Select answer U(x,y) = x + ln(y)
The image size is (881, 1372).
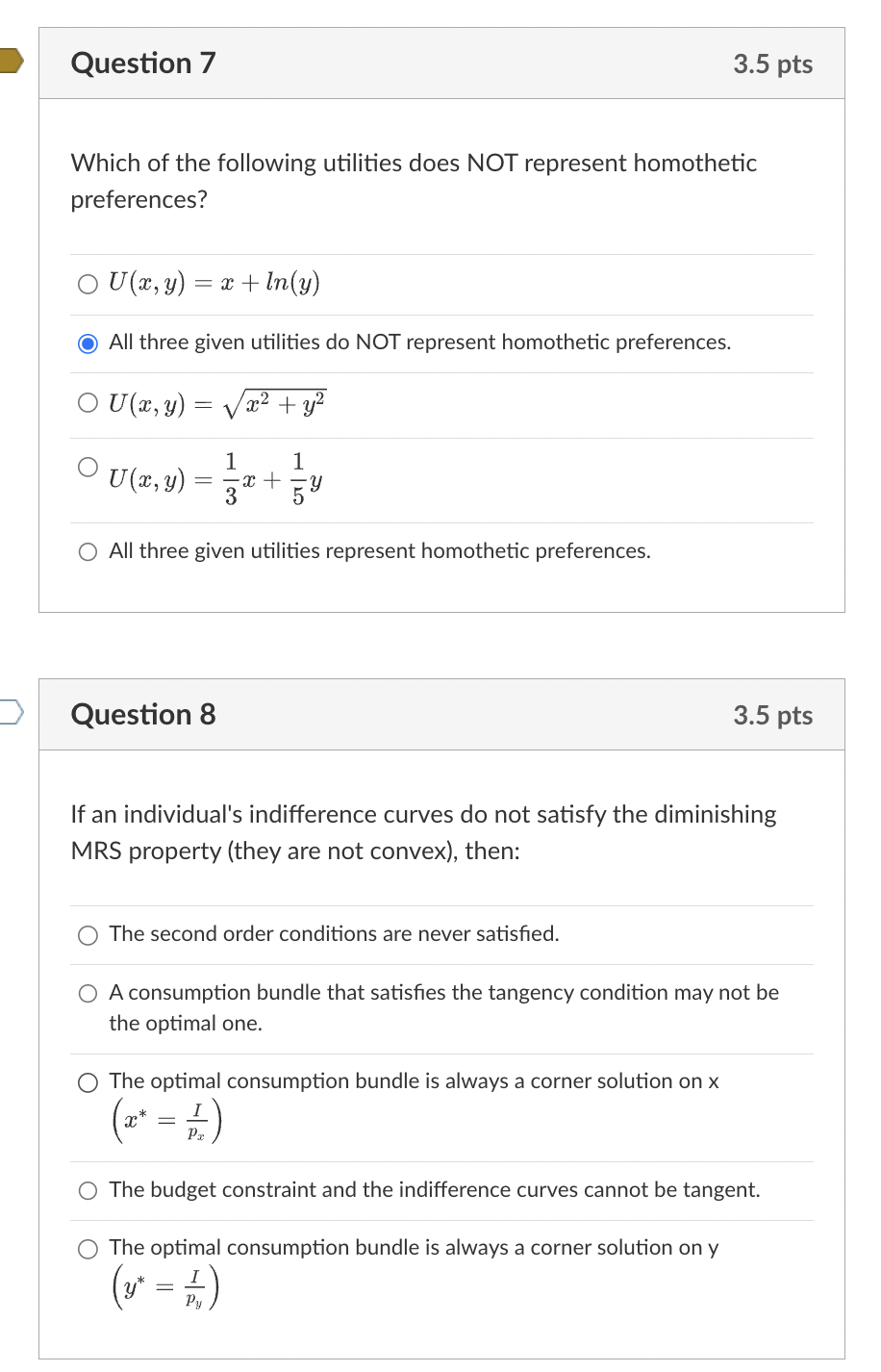tap(88, 283)
